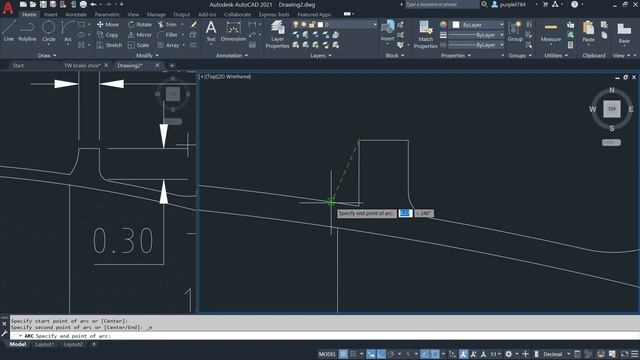Click the Group tool
The height and width of the screenshot is (360, 640).
click(515, 31)
